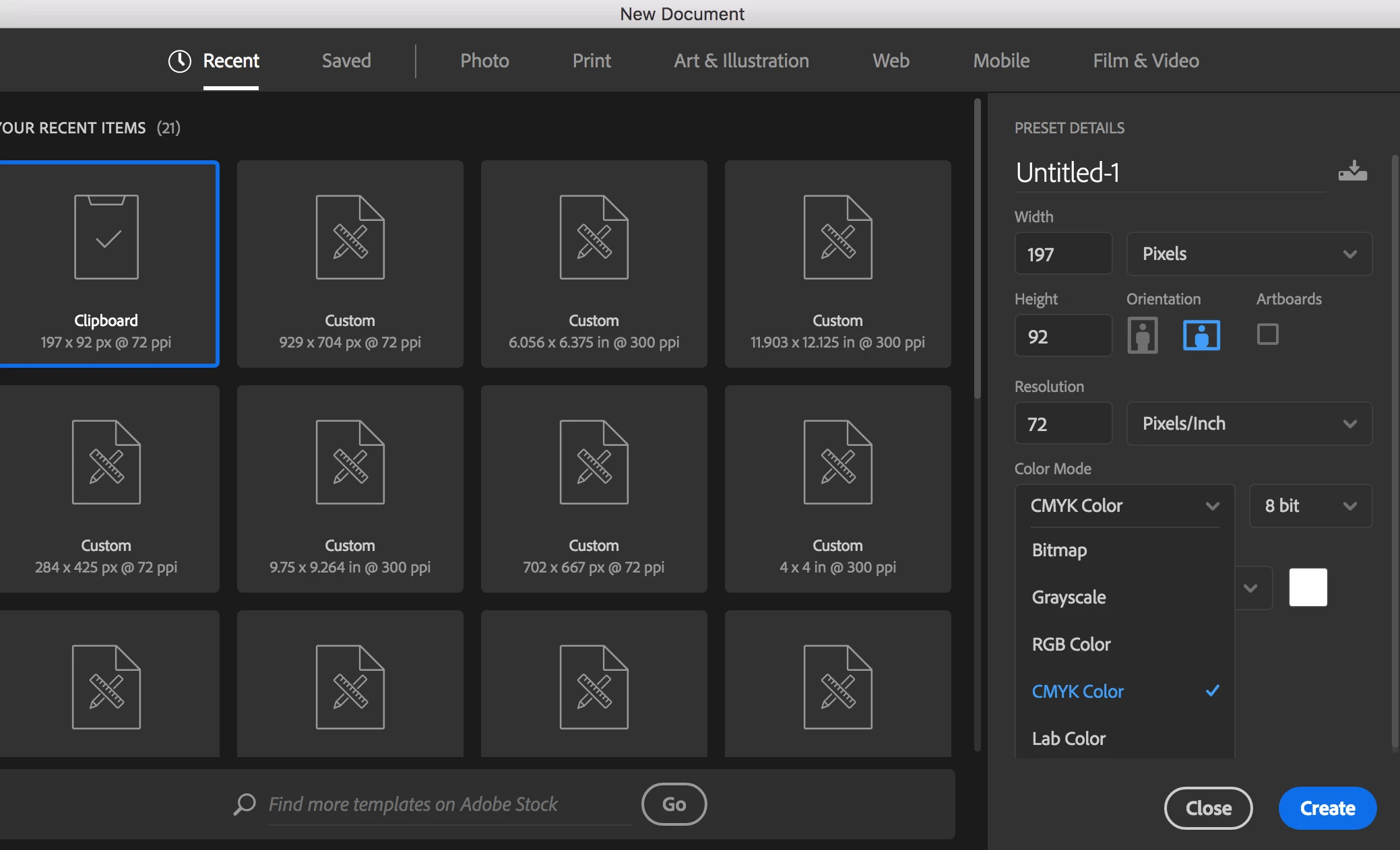Open the Pixels/Inch resolution unit dropdown

(x=1248, y=424)
